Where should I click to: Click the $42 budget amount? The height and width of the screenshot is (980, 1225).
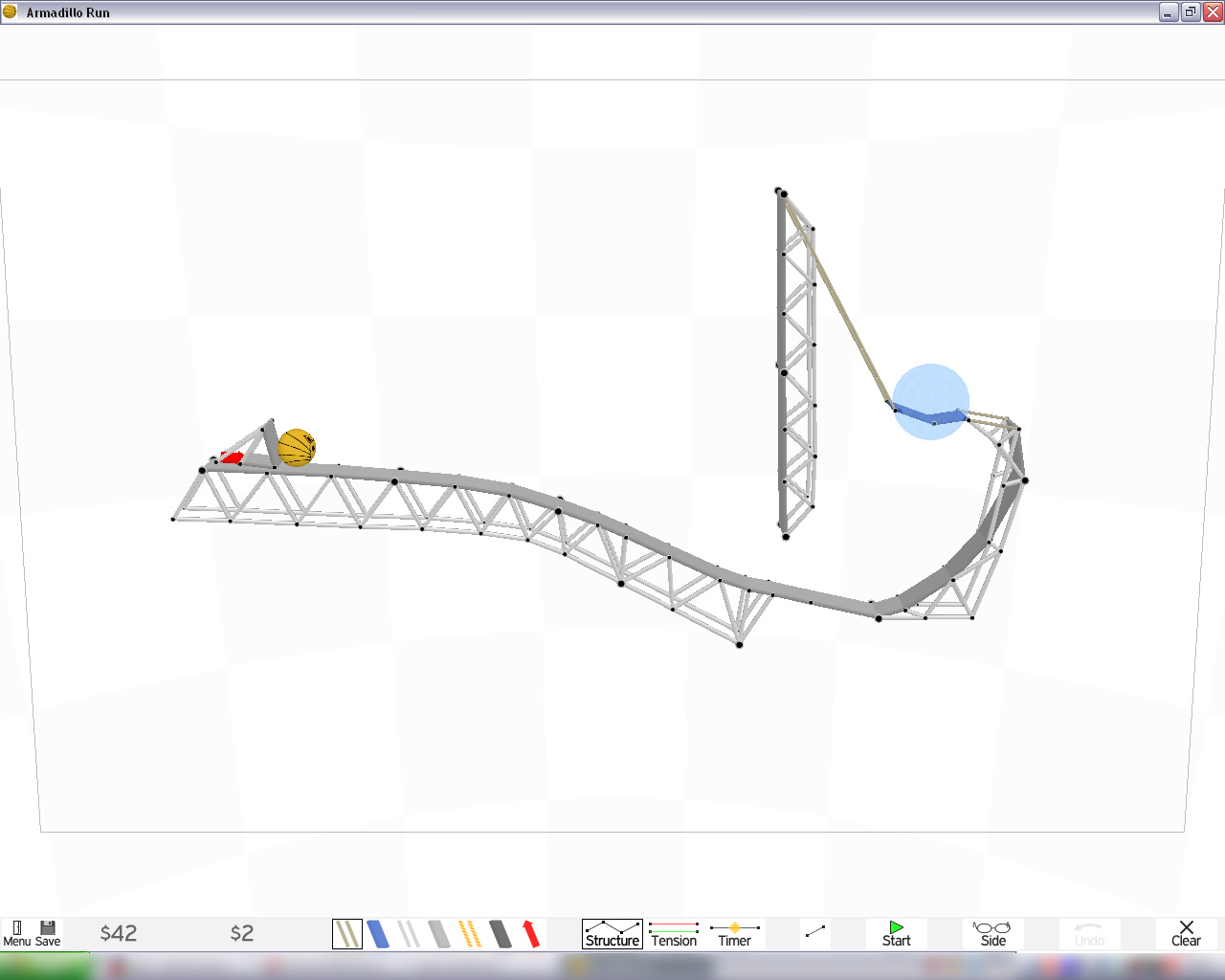tap(119, 933)
